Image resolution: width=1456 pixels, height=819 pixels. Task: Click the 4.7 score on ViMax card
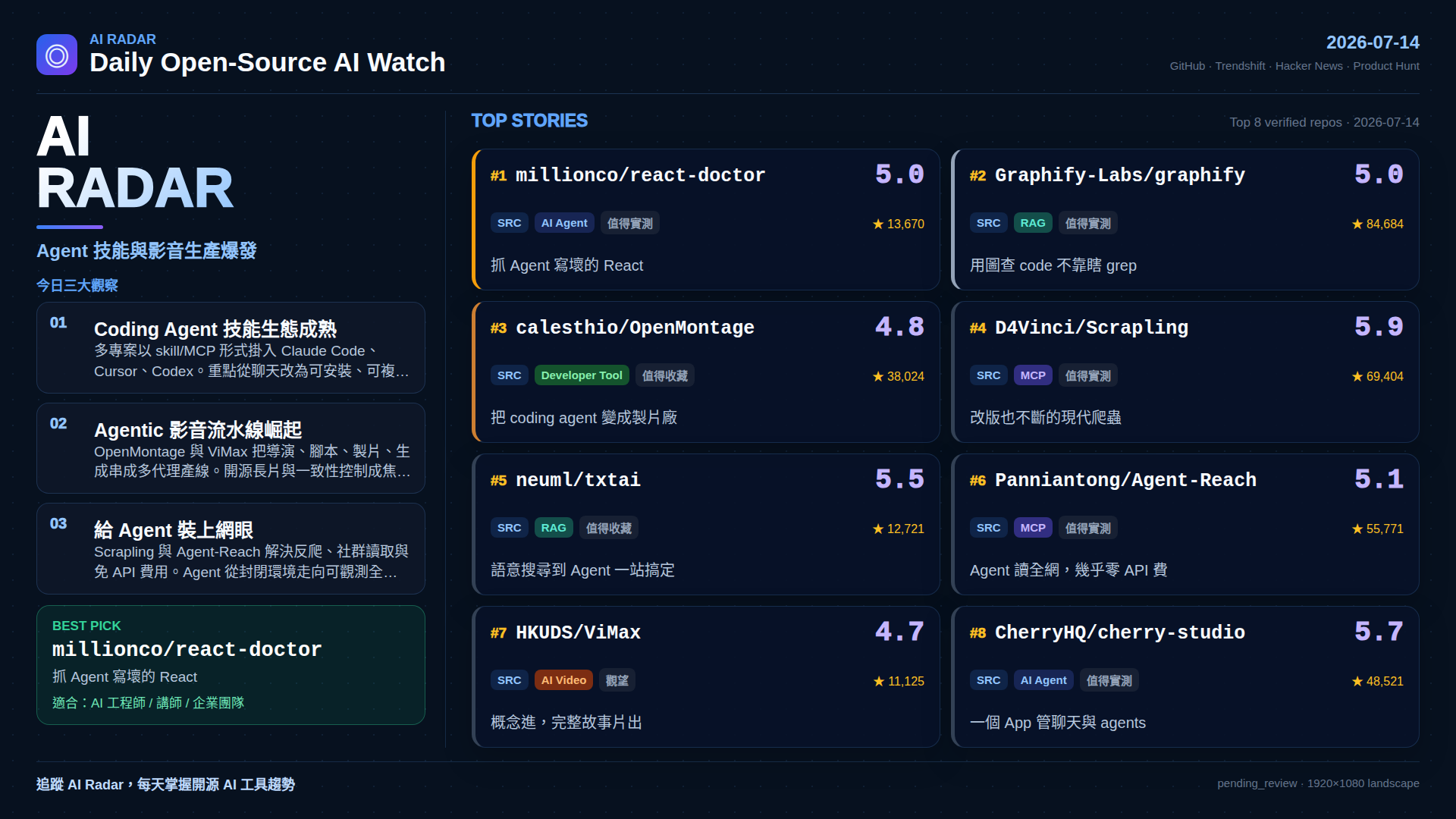pyautogui.click(x=899, y=632)
